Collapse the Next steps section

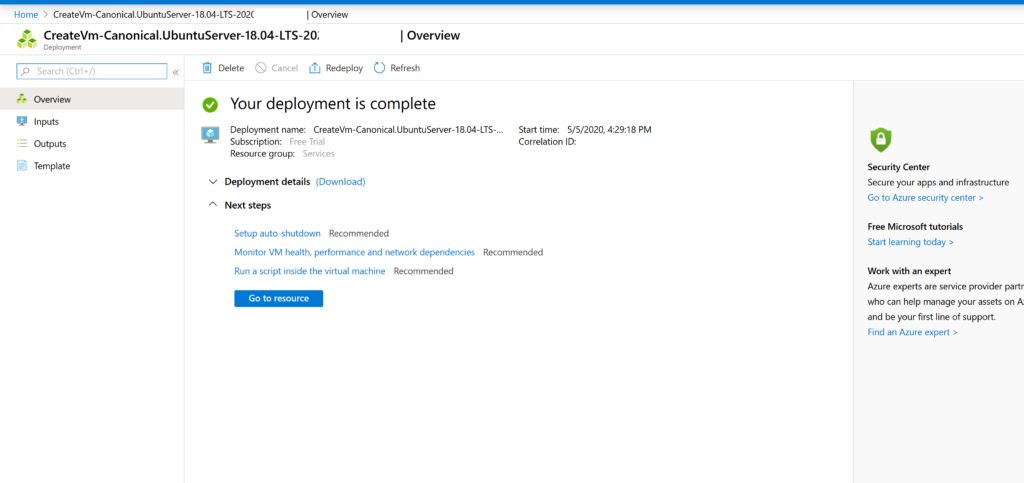point(212,205)
